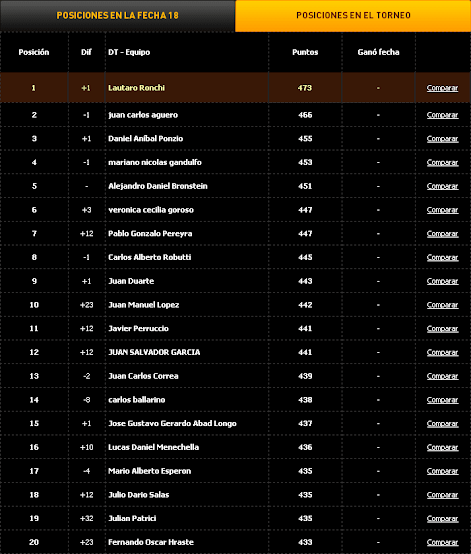The height and width of the screenshot is (554, 471).
Task: Select the name juan carlos aguero
Action: point(143,115)
